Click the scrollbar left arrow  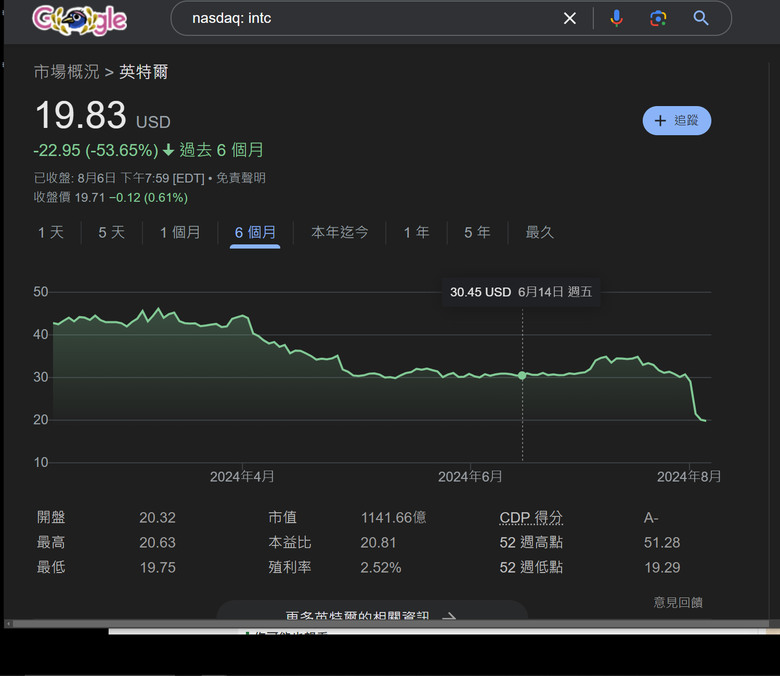point(8,623)
